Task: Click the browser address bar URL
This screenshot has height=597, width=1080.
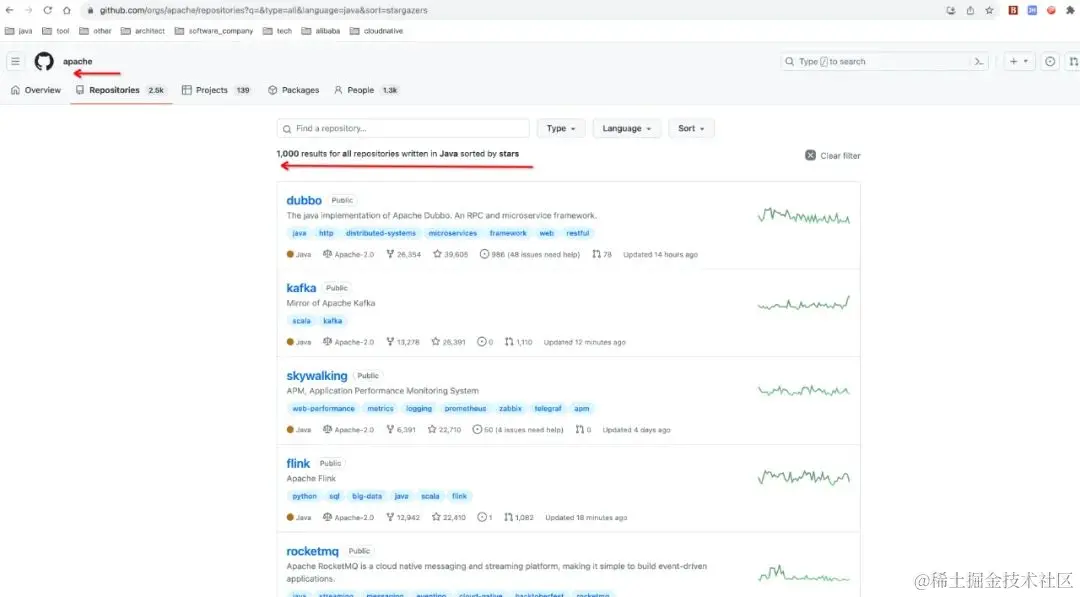Action: point(263,10)
